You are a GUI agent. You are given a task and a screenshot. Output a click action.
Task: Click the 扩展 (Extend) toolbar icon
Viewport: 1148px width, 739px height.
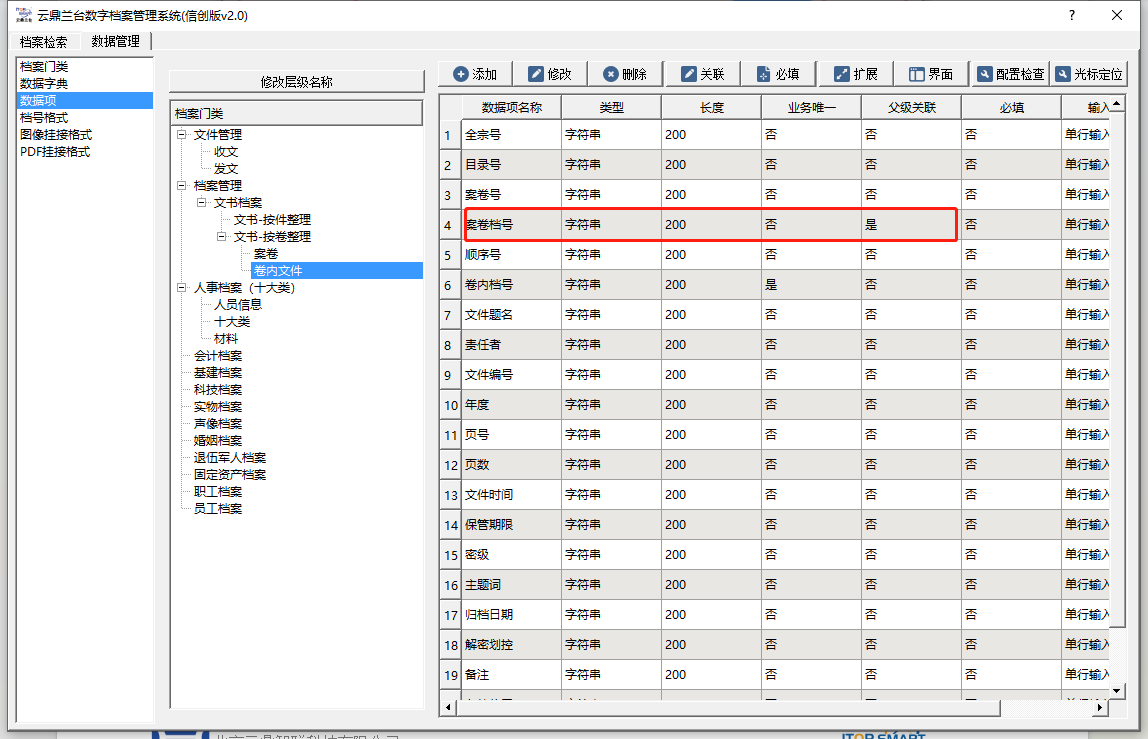coord(842,74)
